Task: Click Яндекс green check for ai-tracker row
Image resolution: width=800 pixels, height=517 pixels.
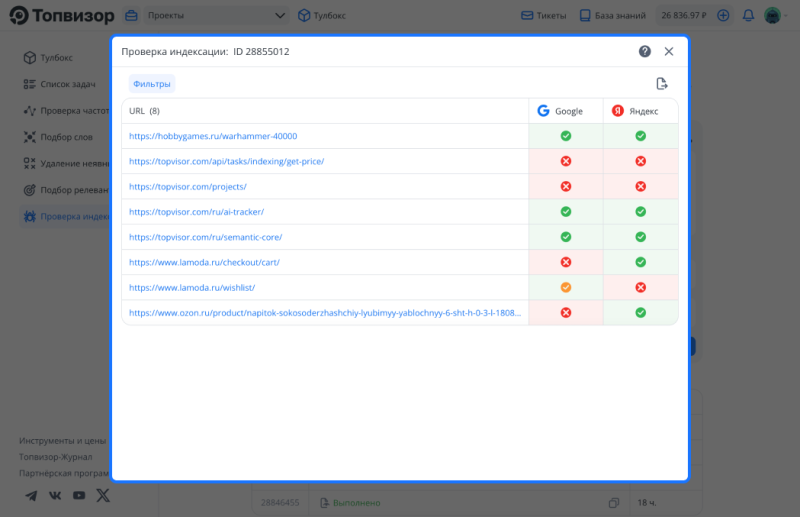Action: pos(641,212)
